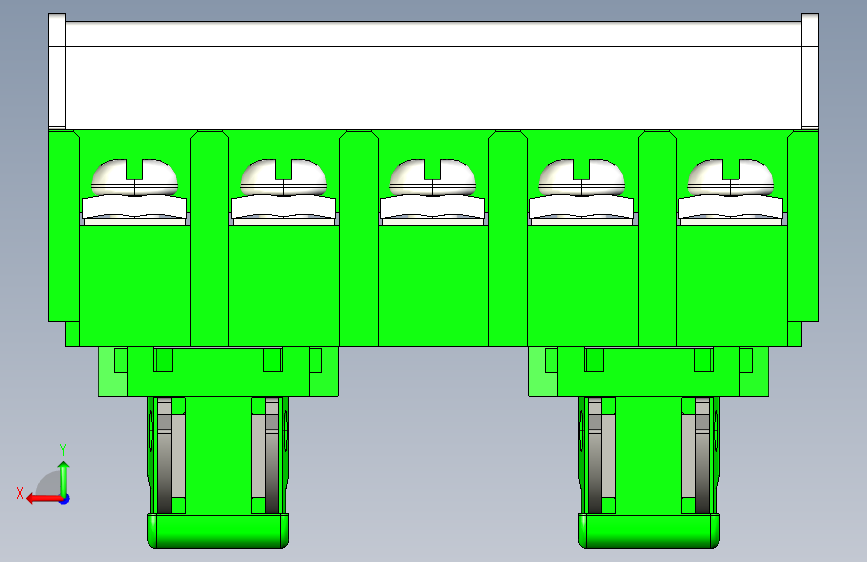Select the white top cover of the terminal block

434,72
